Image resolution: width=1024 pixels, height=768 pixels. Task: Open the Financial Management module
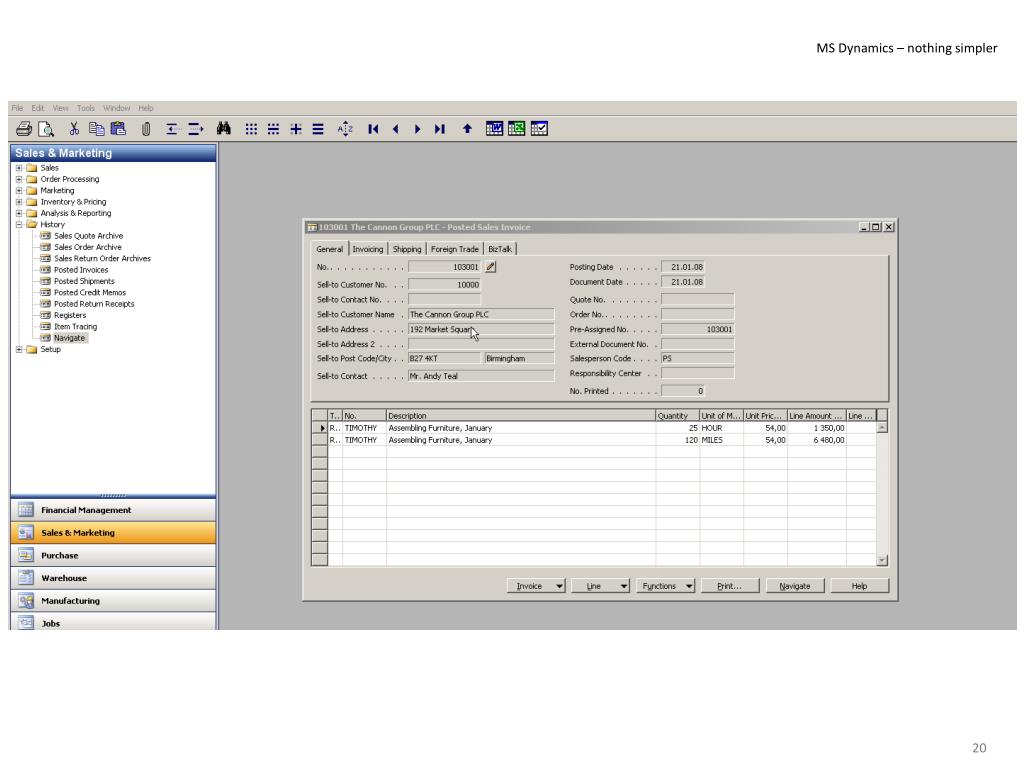point(113,510)
